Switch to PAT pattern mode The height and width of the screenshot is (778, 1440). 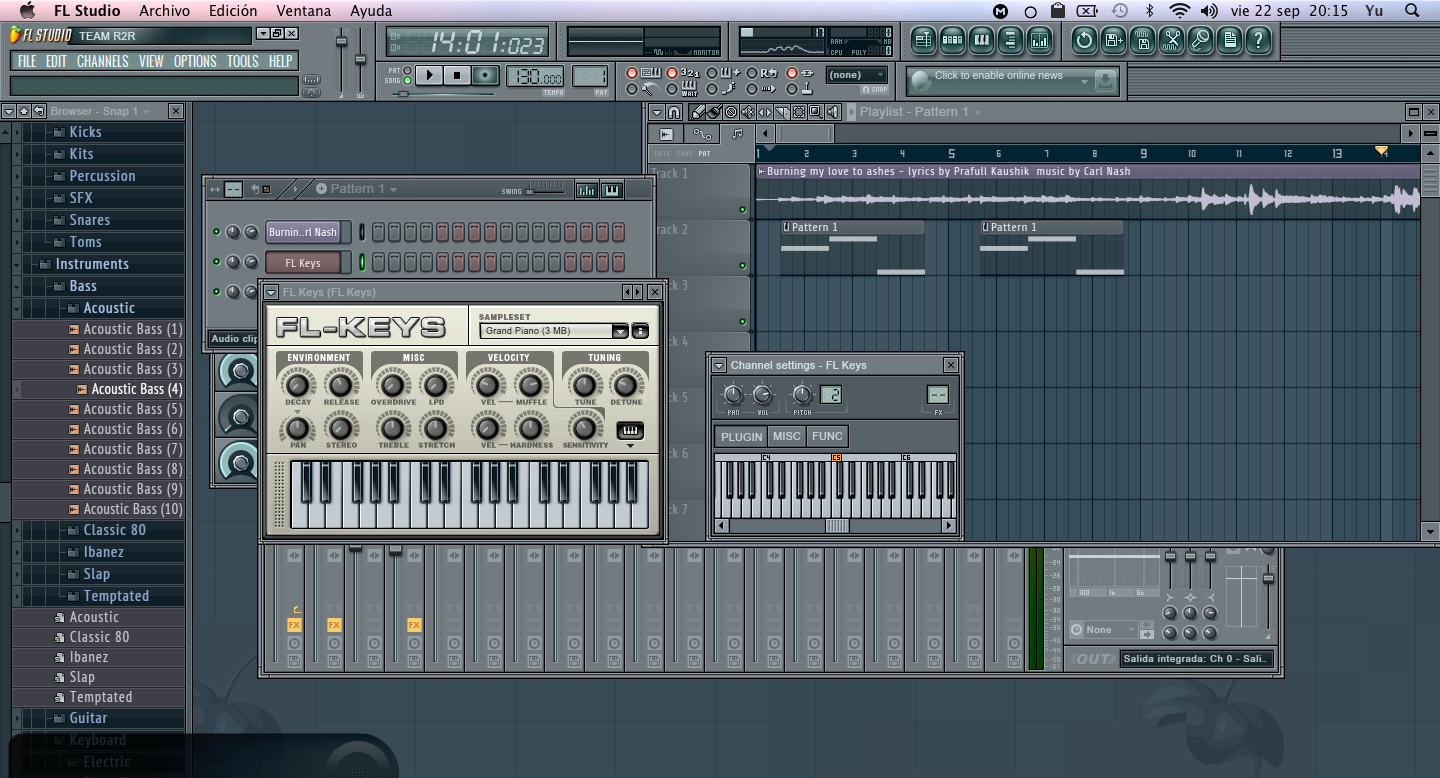[407, 70]
